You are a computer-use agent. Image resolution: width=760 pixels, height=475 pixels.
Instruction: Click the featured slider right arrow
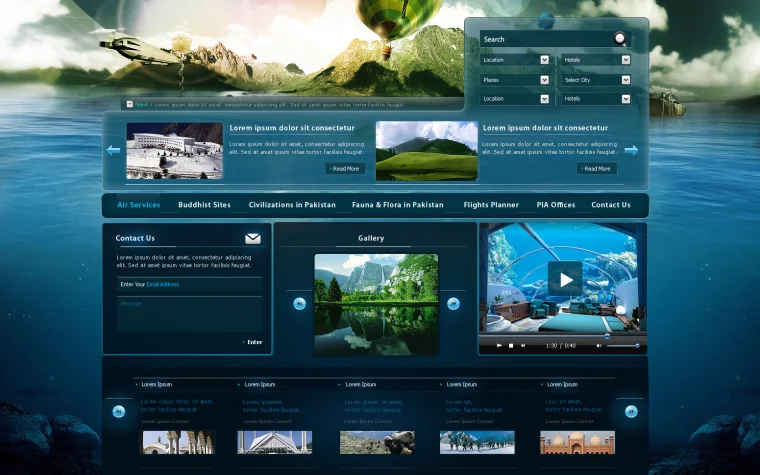[x=631, y=150]
